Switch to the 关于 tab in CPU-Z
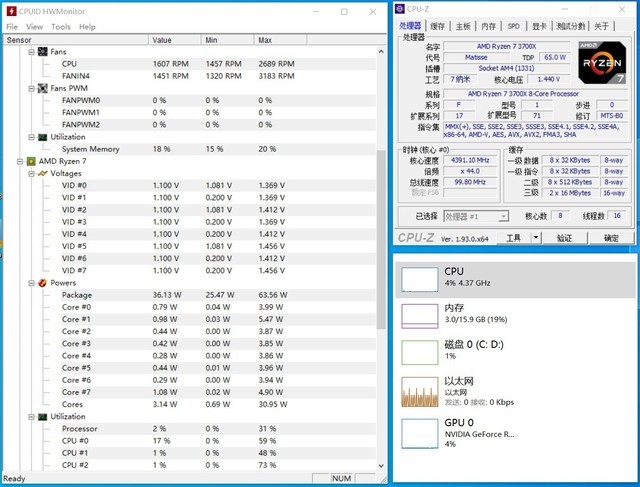This screenshot has height=487, width=640. pyautogui.click(x=601, y=26)
